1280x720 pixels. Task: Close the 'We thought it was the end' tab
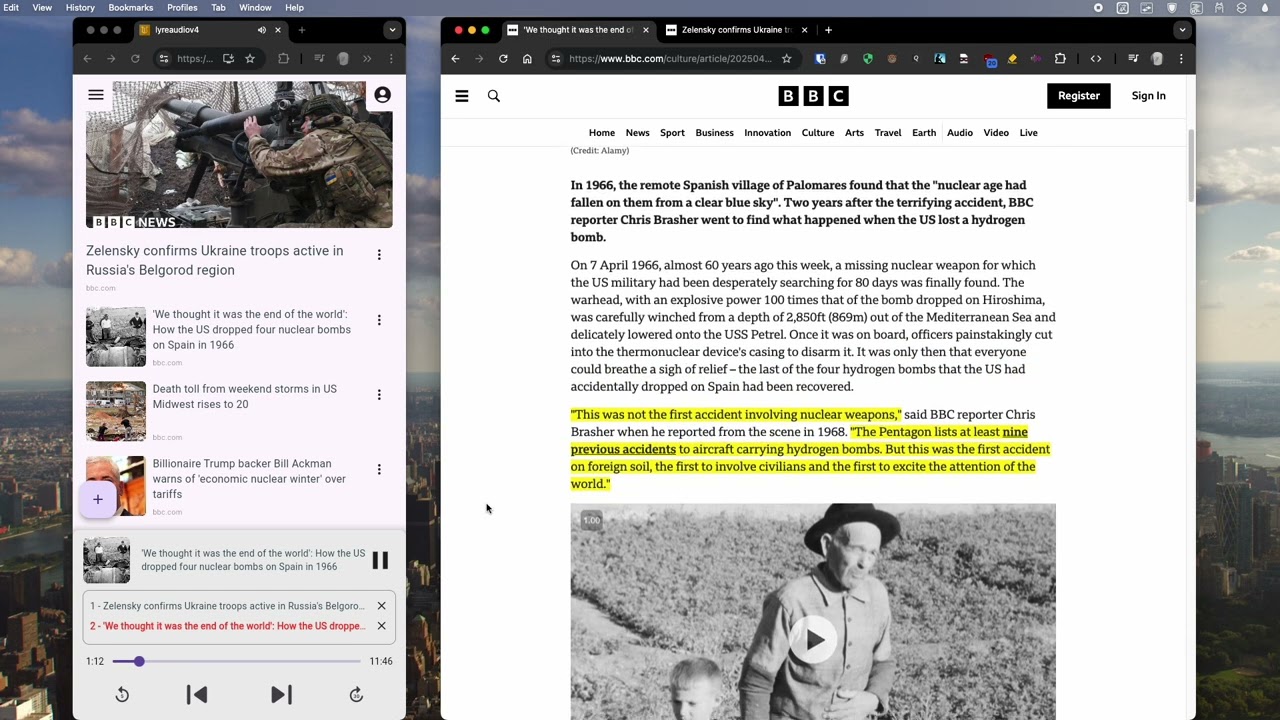pos(645,30)
